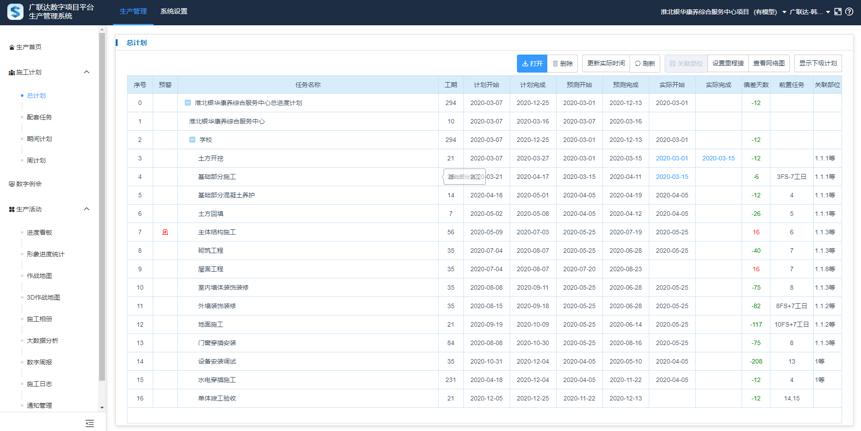Collapse the sidebar with bottom toggle icon
The image size is (861, 431).
click(x=90, y=423)
